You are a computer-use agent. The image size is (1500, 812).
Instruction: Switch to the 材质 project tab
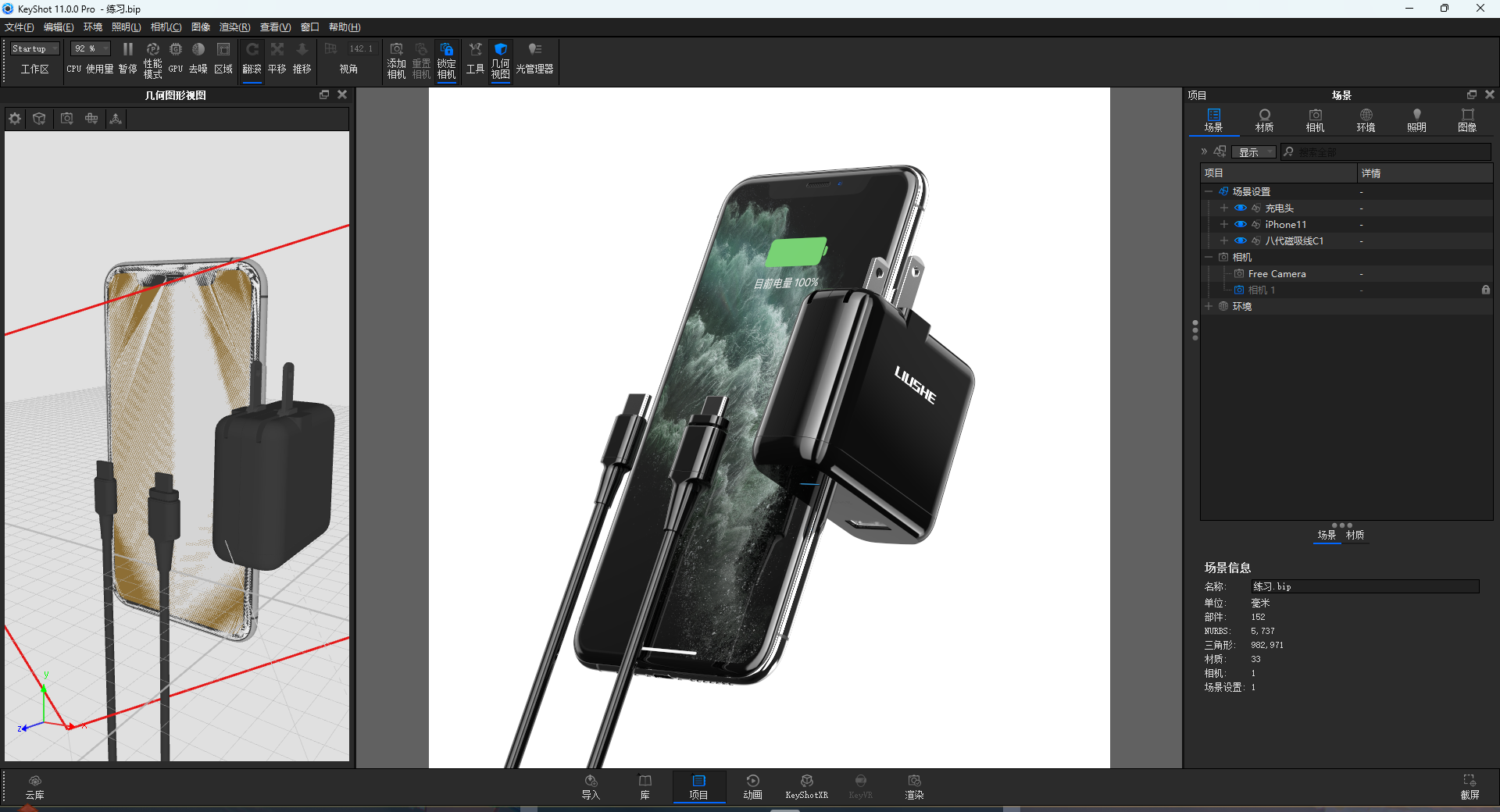1265,121
